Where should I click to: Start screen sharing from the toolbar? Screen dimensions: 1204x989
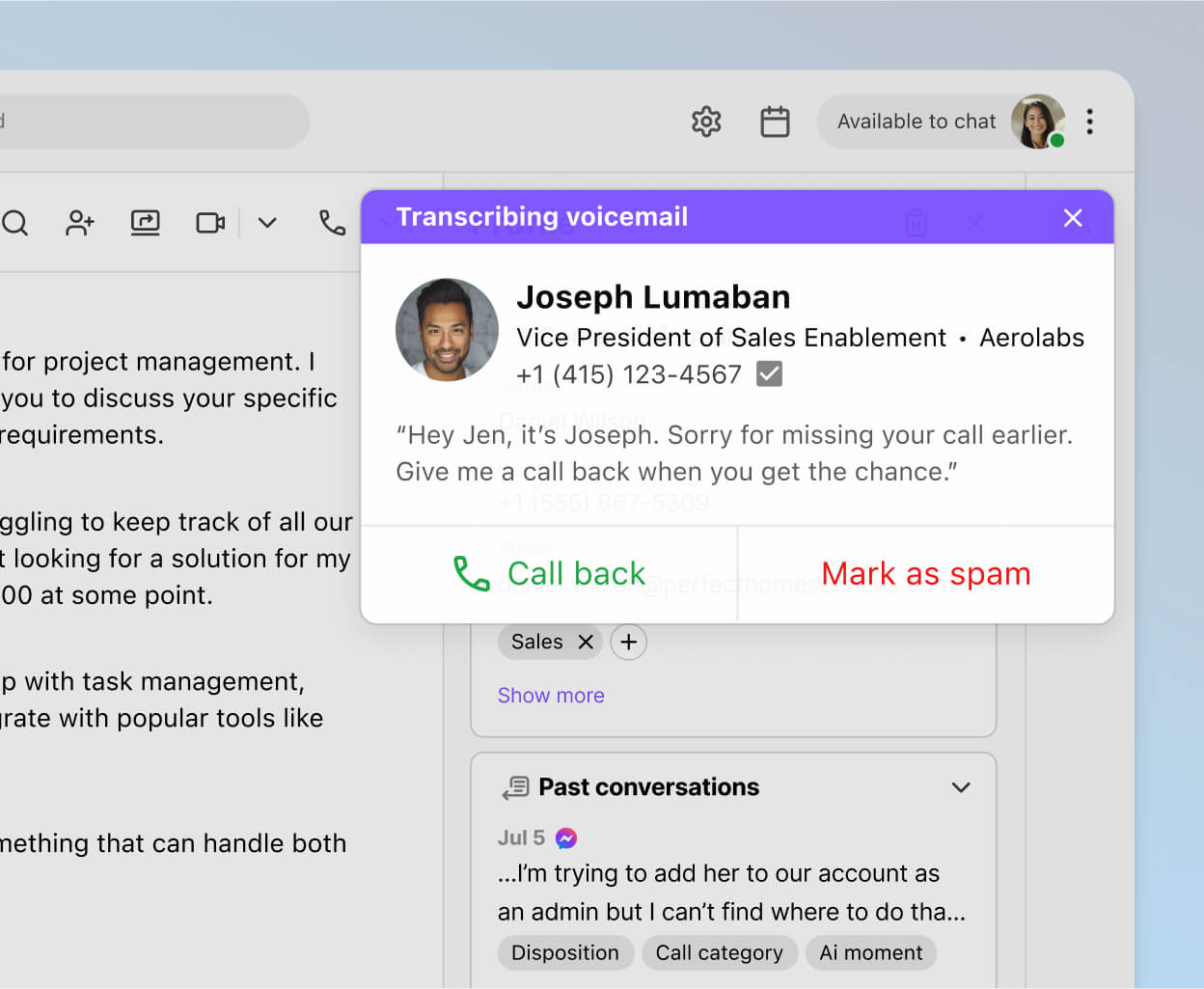[145, 223]
